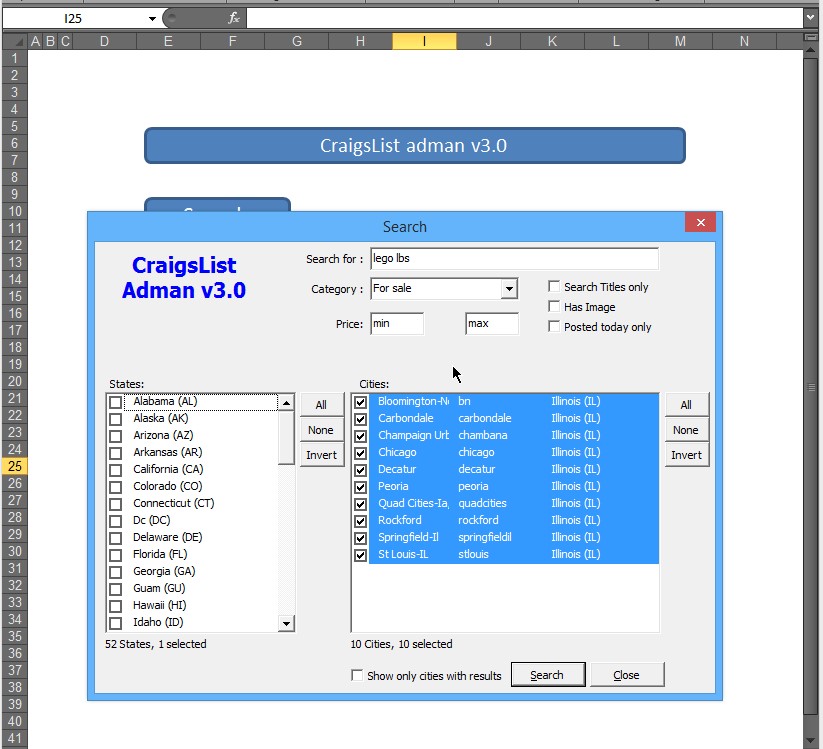
Task: Select column D header
Action: tap(104, 41)
